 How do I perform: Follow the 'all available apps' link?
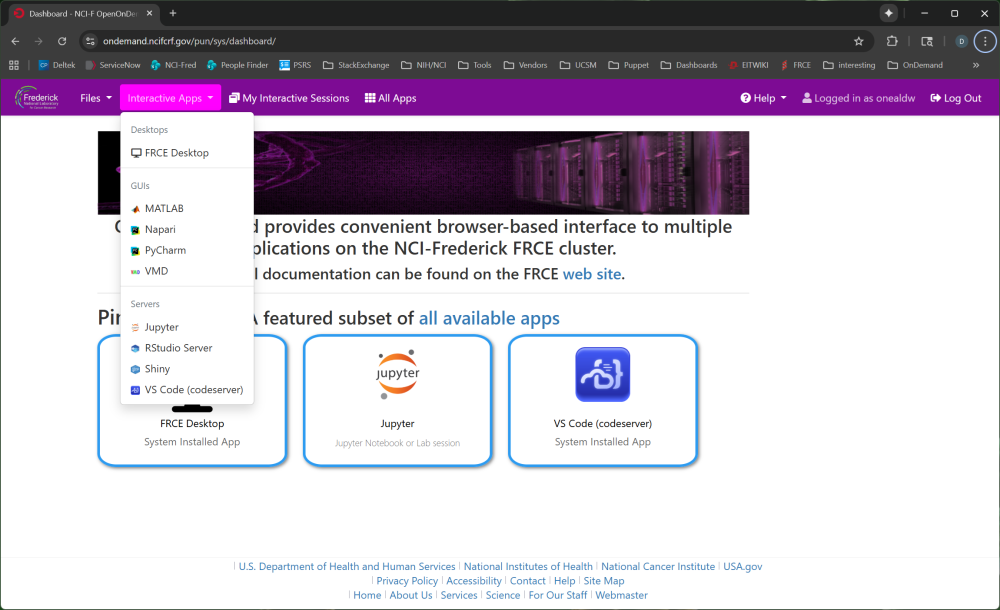coord(489,318)
